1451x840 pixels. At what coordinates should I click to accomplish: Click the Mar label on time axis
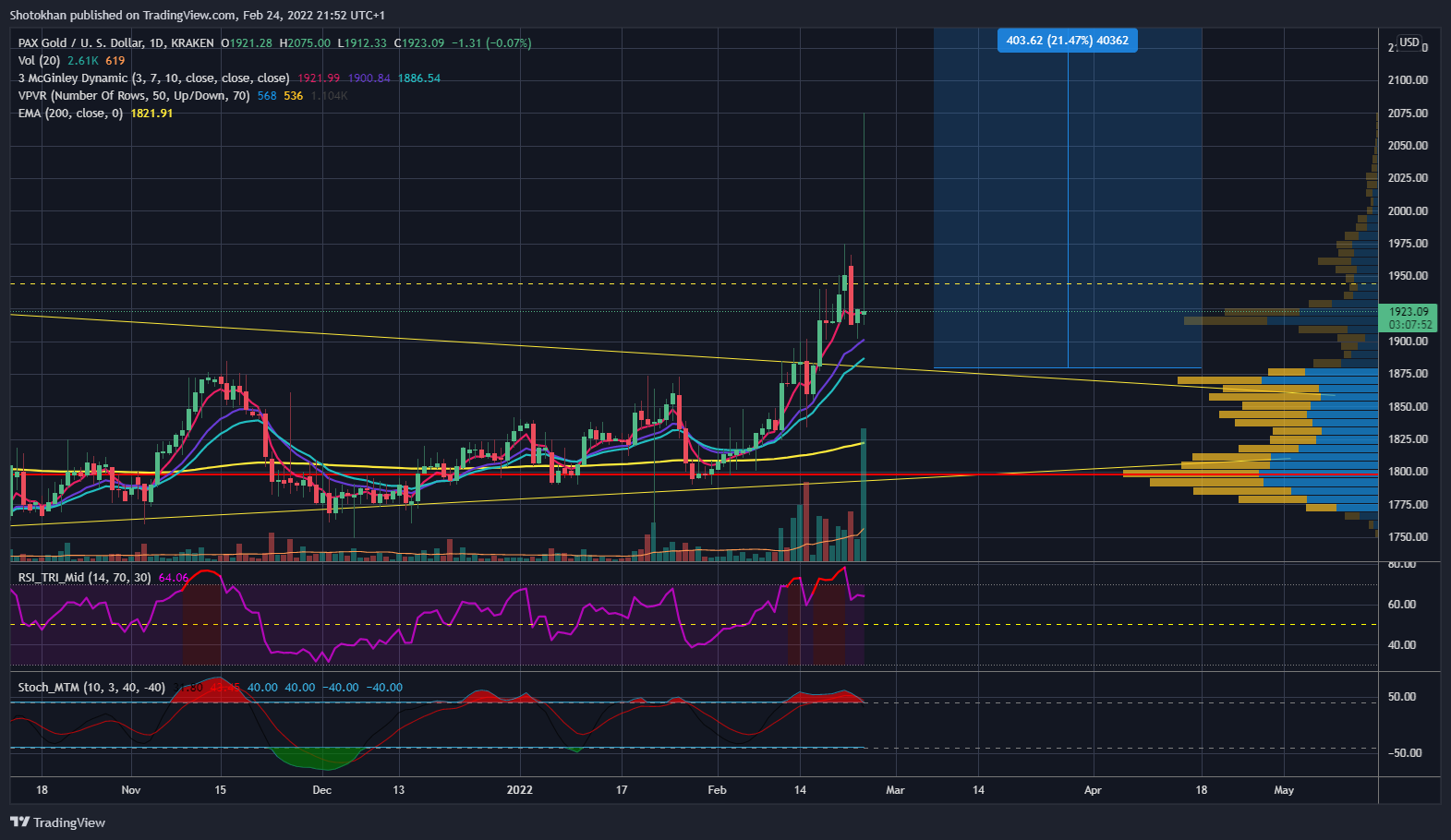pos(895,790)
